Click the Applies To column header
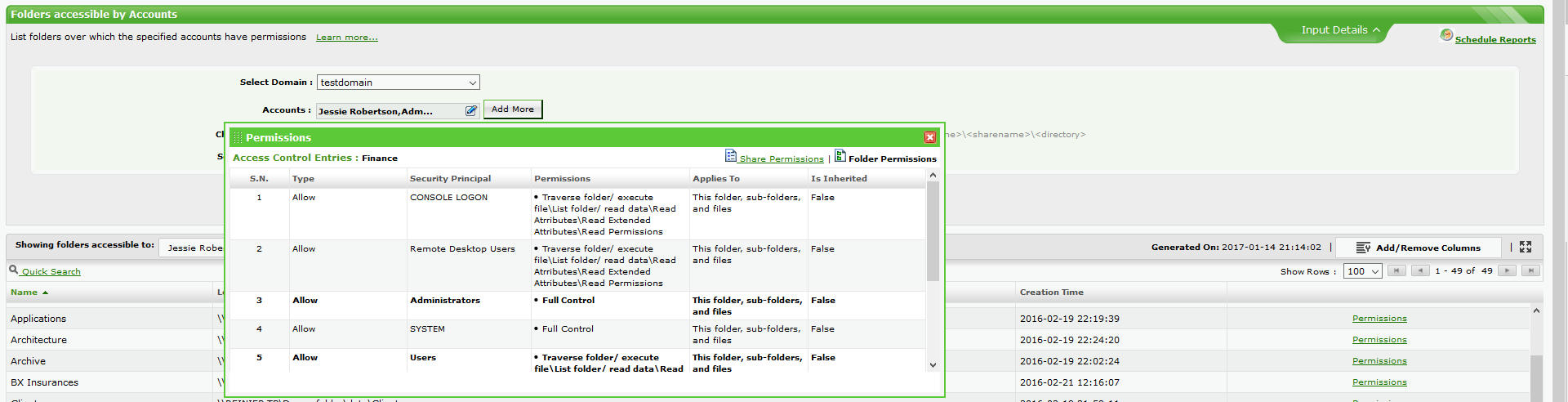The height and width of the screenshot is (402, 1568). tap(716, 178)
